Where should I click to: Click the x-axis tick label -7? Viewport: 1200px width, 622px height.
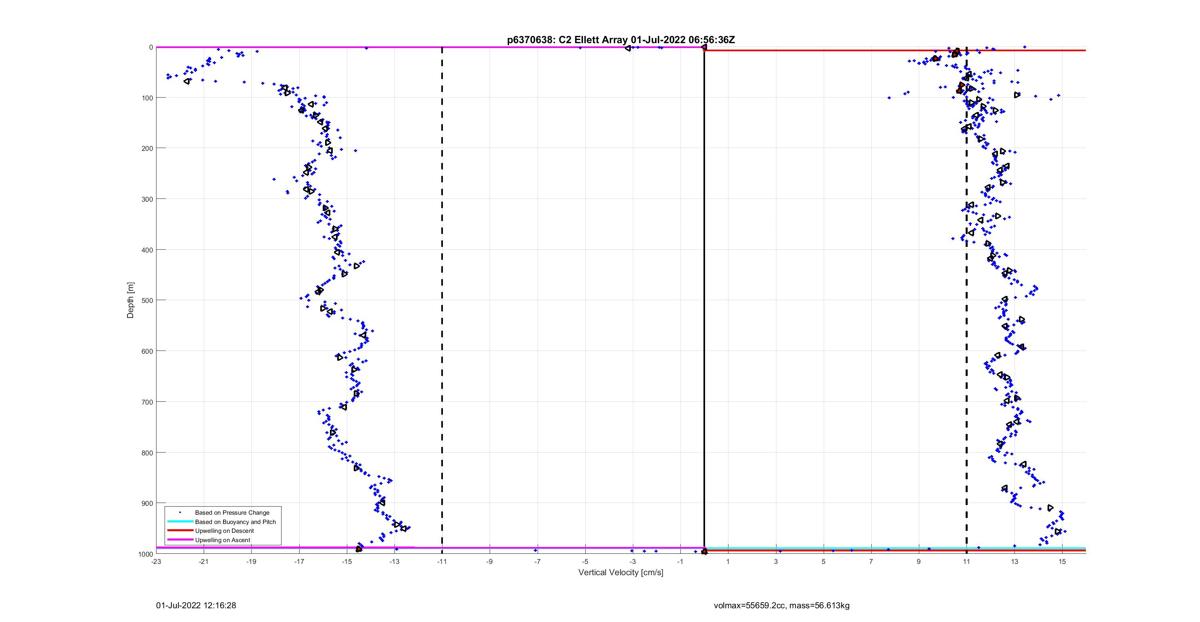pos(537,561)
